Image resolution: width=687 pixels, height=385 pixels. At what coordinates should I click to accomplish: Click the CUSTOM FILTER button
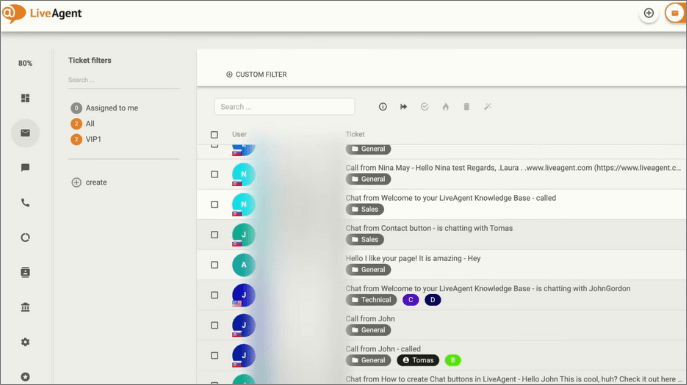point(256,74)
